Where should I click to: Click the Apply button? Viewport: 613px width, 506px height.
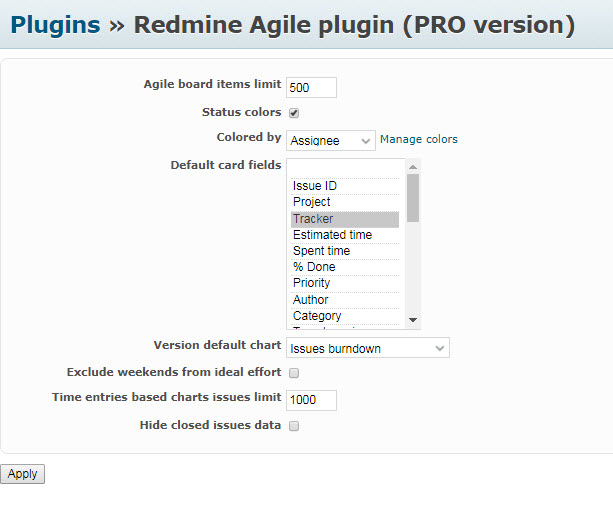[x=22, y=474]
